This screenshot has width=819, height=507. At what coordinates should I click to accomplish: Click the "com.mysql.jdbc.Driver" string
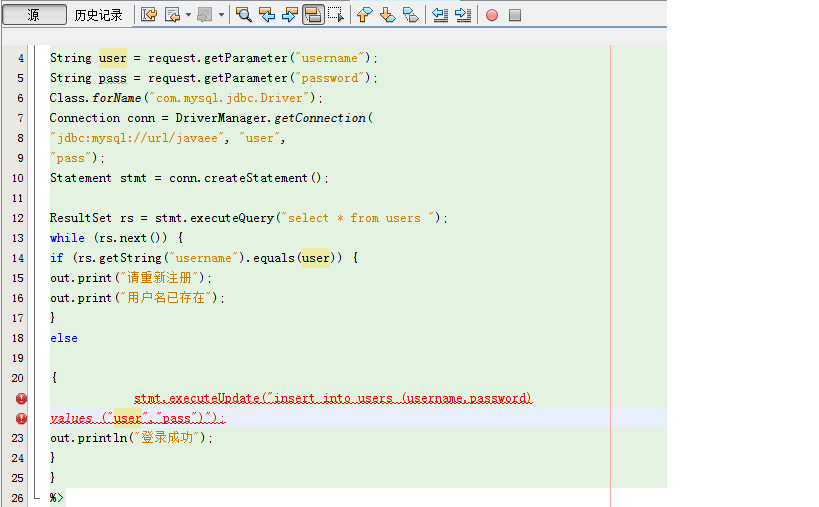229,98
